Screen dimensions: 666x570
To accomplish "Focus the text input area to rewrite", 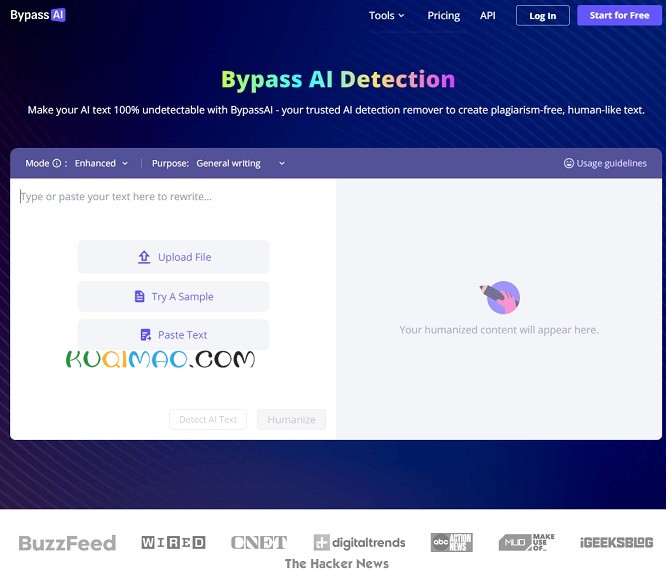I will [173, 197].
